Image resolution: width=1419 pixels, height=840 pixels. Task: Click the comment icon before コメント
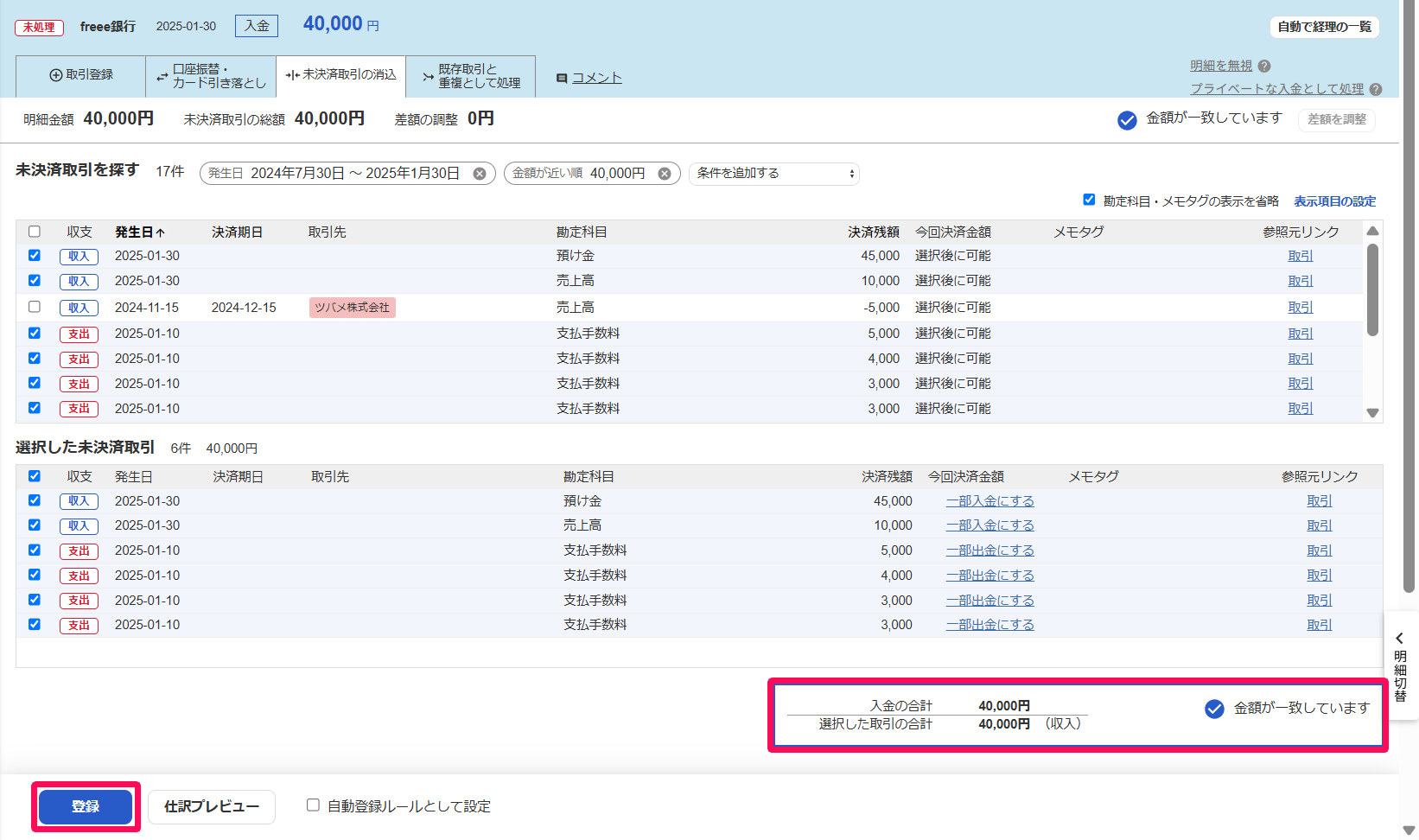(562, 78)
